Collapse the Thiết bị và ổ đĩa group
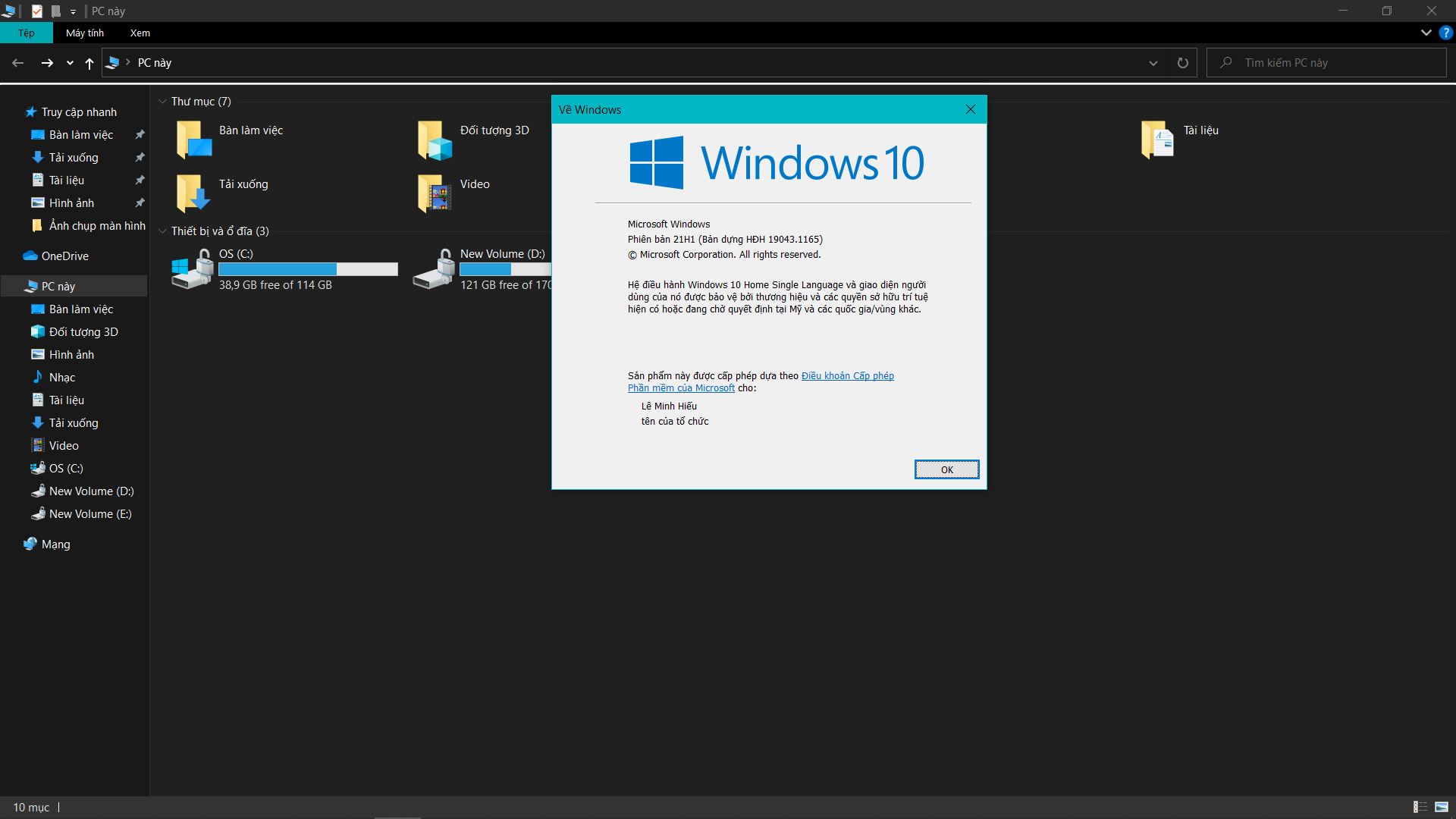 tap(162, 231)
